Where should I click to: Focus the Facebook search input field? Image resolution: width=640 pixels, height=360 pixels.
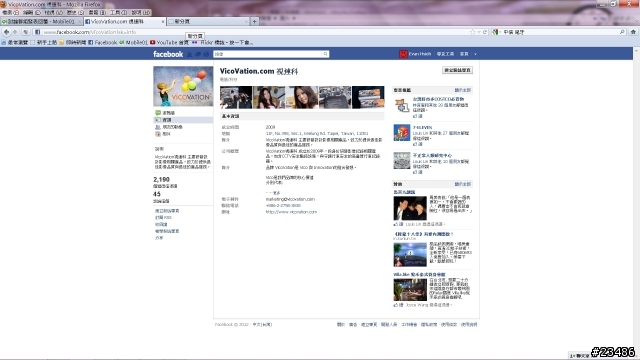(268, 54)
